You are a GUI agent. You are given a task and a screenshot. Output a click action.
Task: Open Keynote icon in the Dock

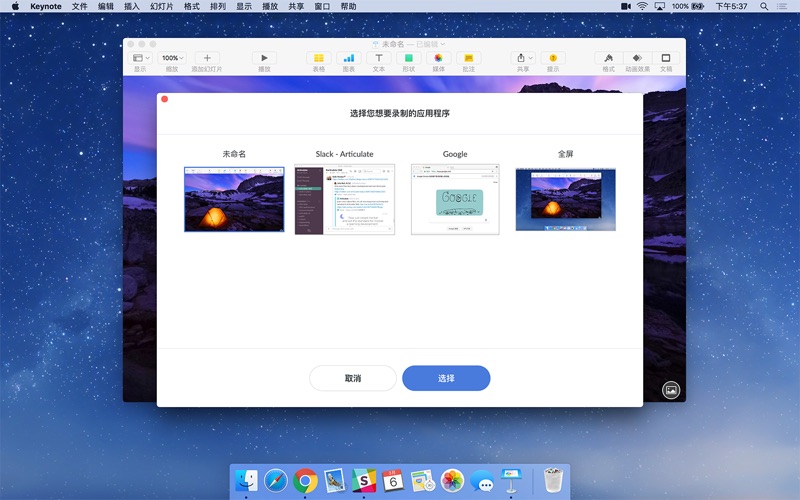(511, 481)
